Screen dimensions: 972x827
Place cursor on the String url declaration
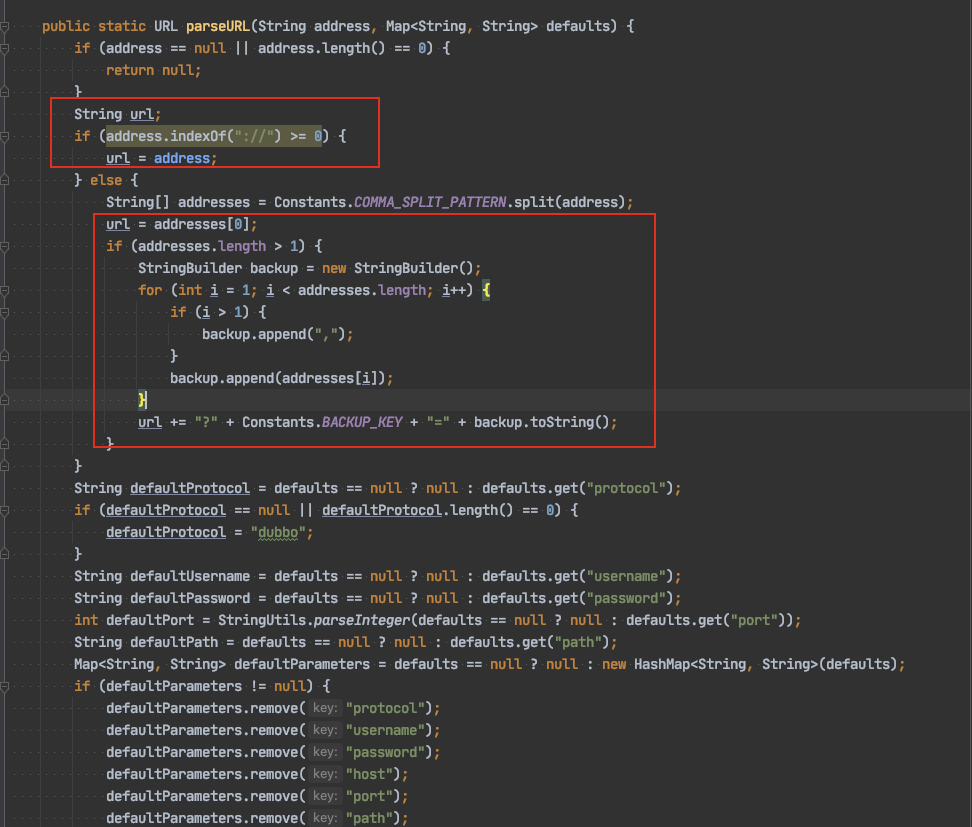click(x=114, y=114)
